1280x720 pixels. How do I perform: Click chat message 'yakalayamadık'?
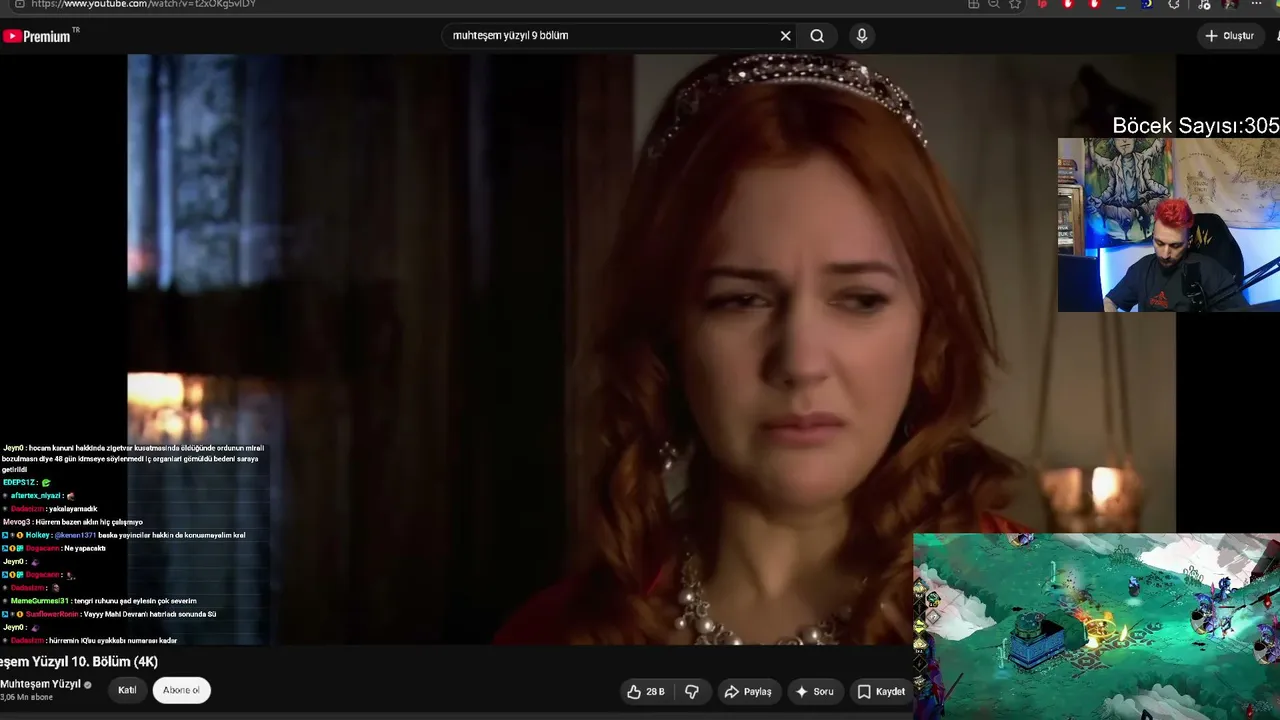tap(73, 509)
